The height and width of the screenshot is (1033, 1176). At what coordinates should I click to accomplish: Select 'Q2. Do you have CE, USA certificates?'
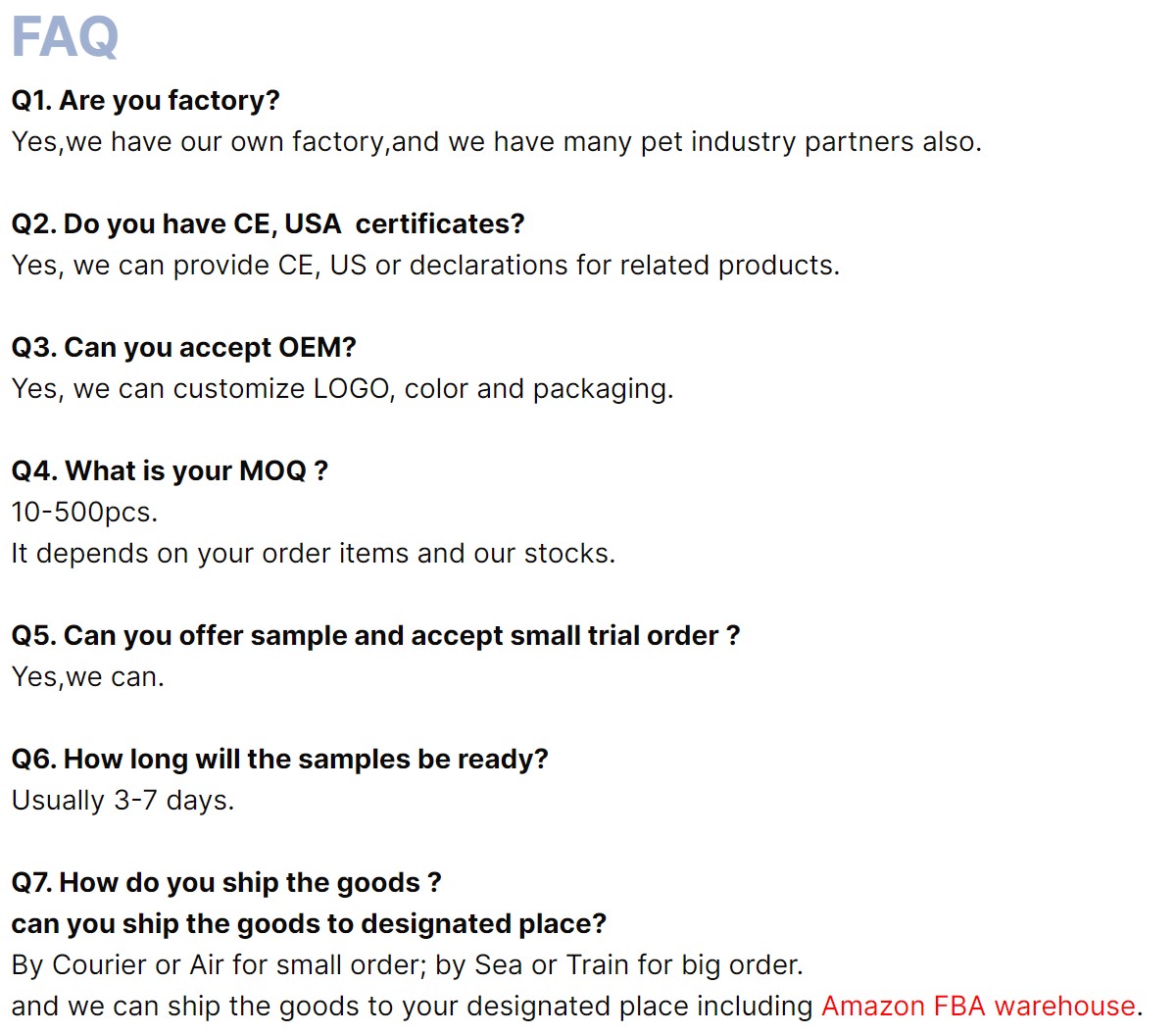pyautogui.click(x=268, y=224)
